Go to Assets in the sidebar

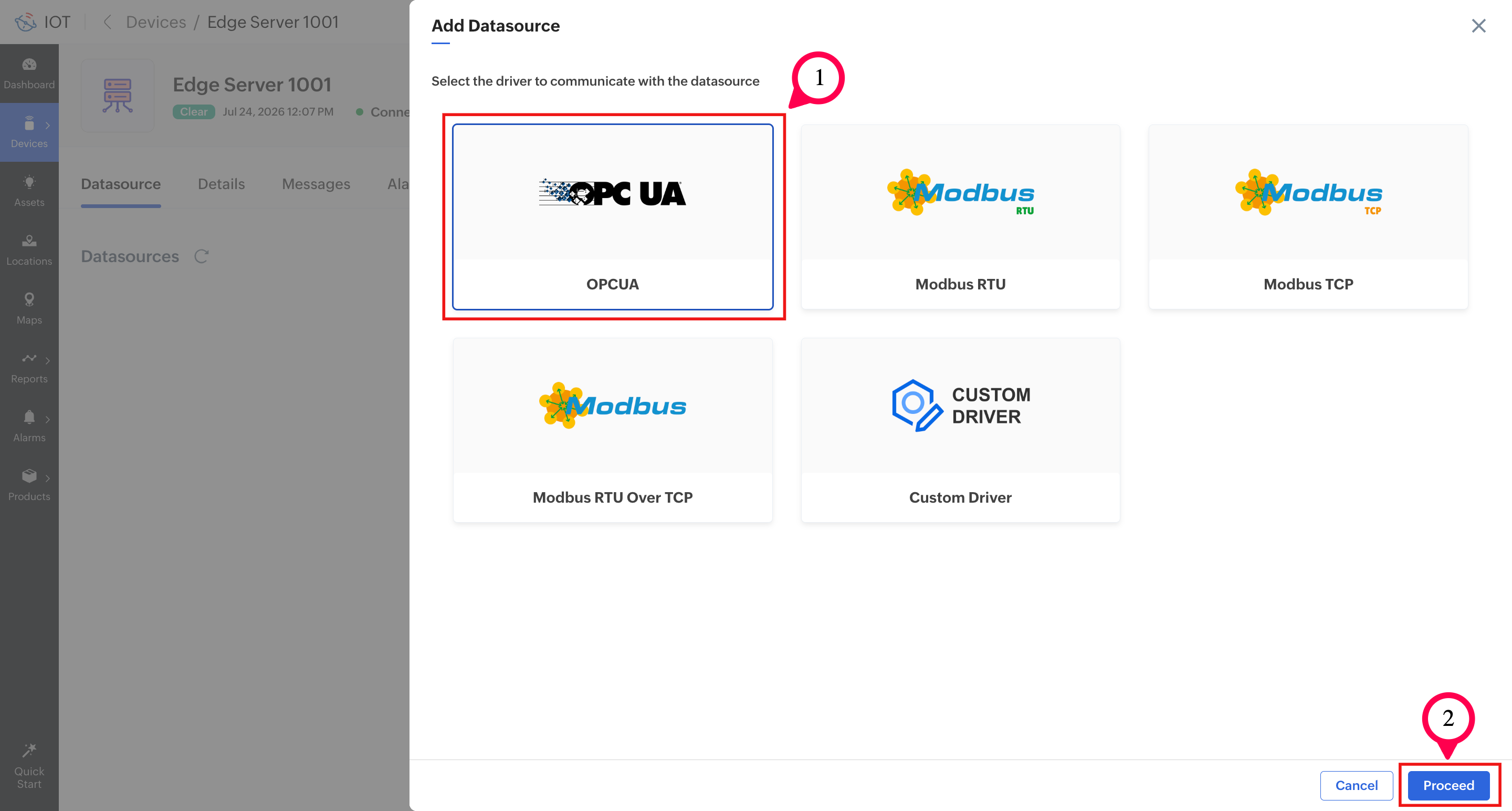[29, 191]
